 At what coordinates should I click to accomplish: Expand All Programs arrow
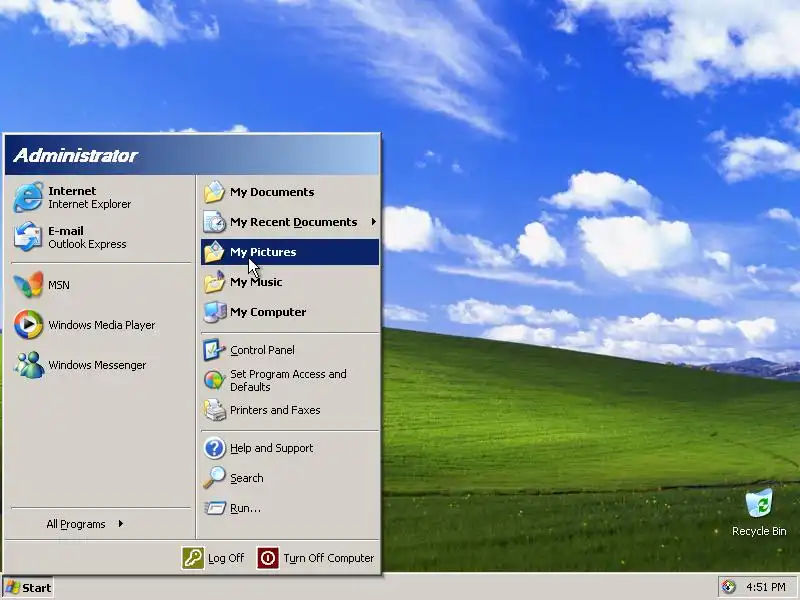point(120,524)
